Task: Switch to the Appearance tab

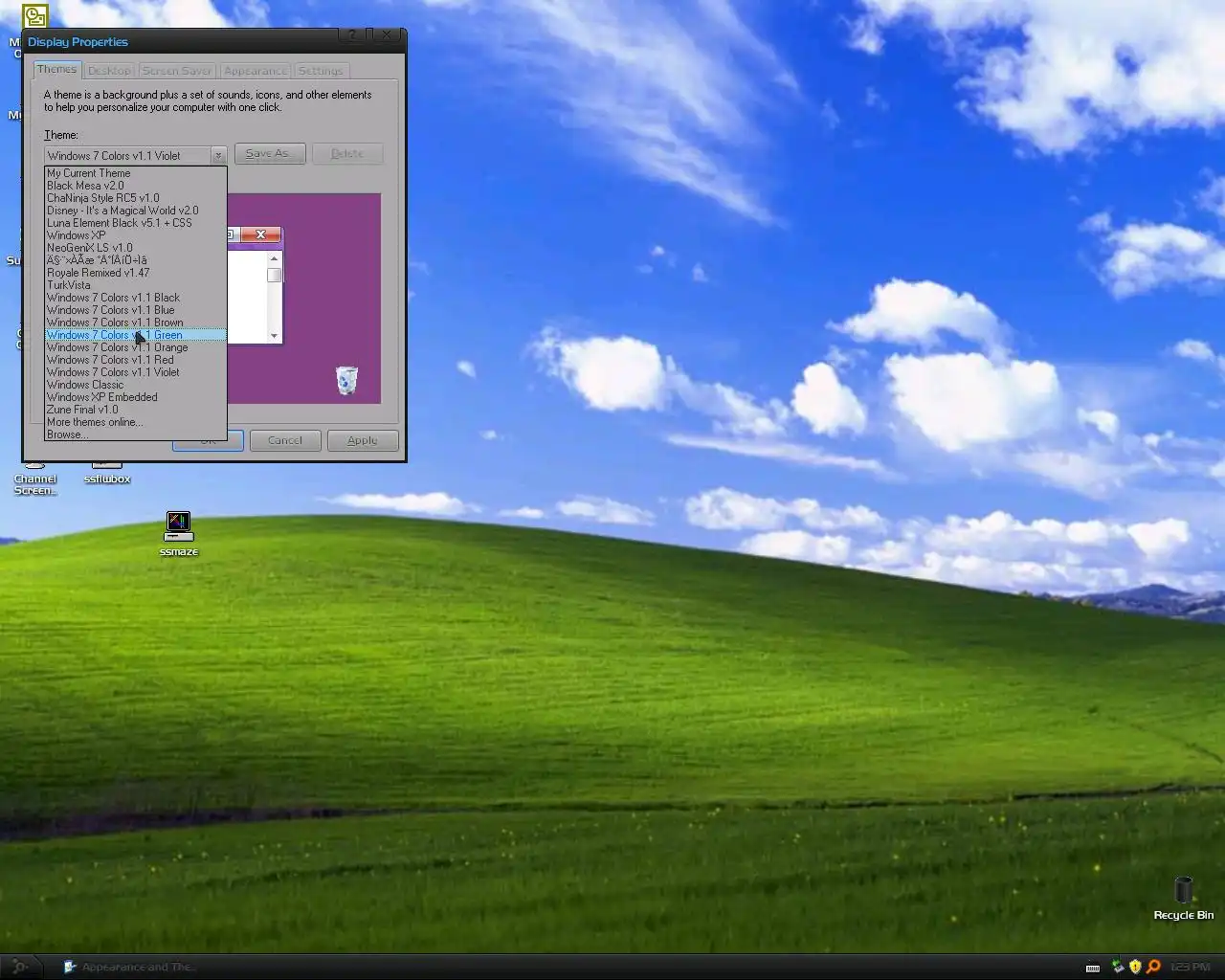Action: point(256,71)
